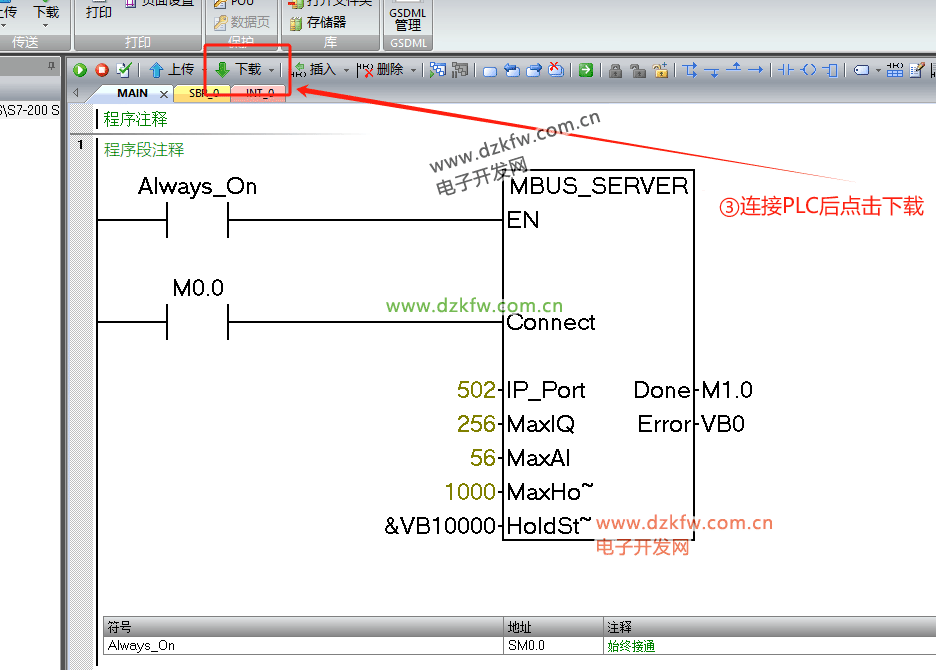
Task: Click the green Run PLC icon
Action: coord(80,70)
